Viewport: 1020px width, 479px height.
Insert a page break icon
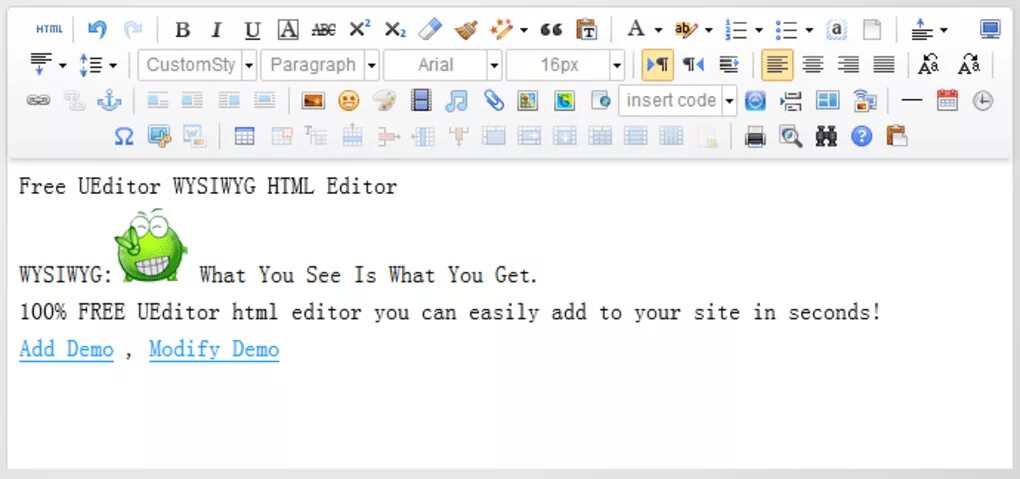pyautogui.click(x=791, y=100)
